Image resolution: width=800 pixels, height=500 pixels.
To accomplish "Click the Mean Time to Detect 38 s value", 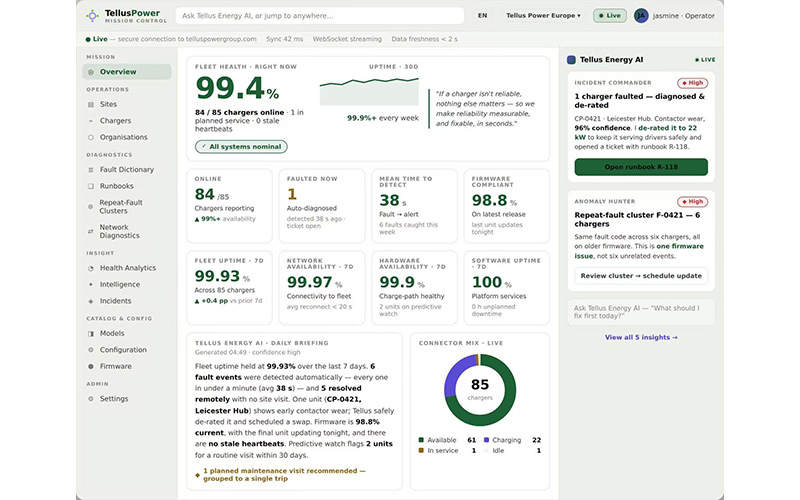I will [393, 201].
